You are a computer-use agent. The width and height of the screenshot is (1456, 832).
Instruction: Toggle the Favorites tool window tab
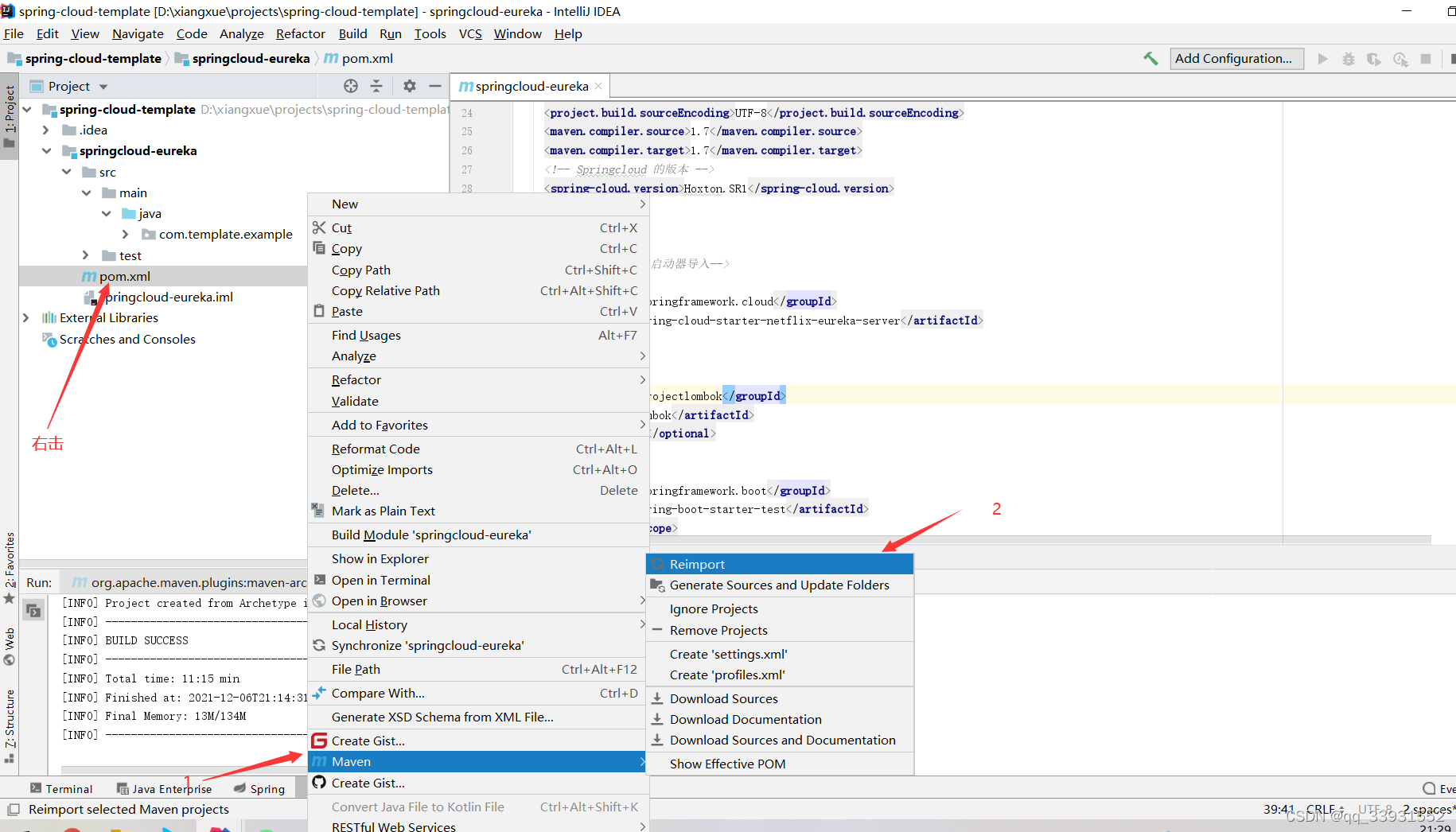tap(10, 567)
